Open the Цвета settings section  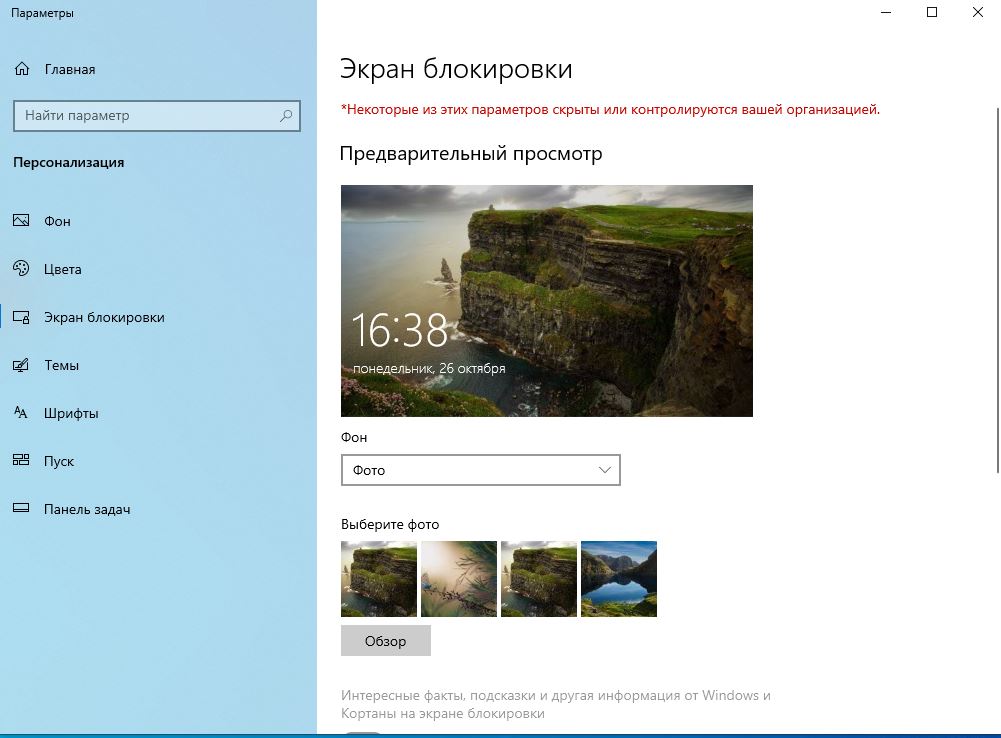point(63,269)
